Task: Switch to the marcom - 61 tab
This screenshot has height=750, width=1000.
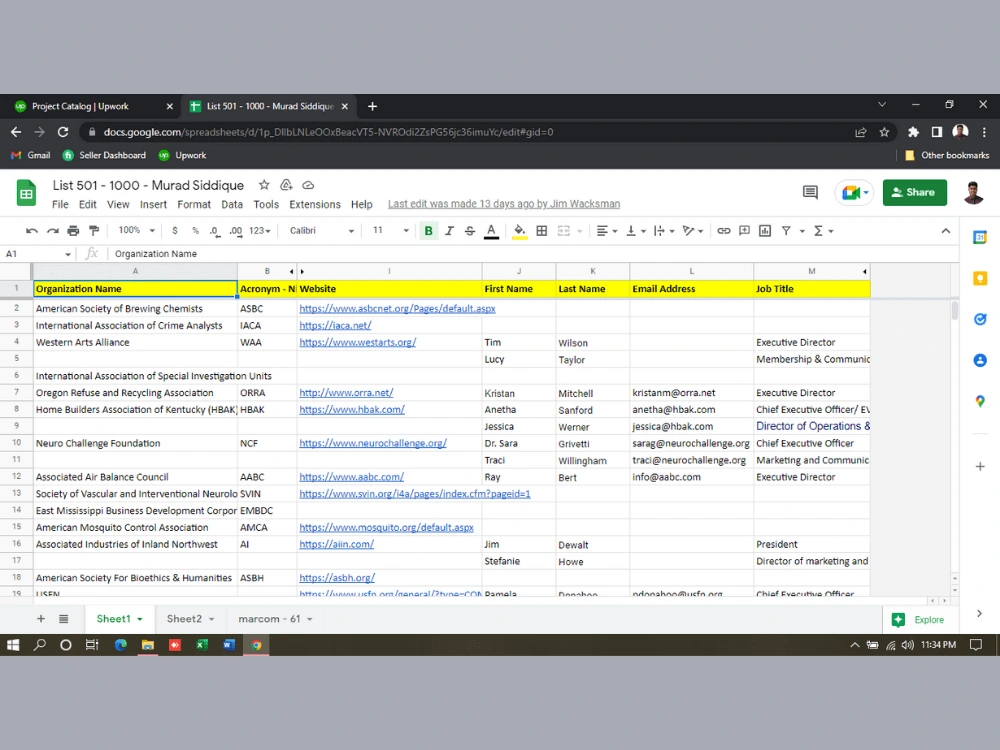Action: point(275,619)
